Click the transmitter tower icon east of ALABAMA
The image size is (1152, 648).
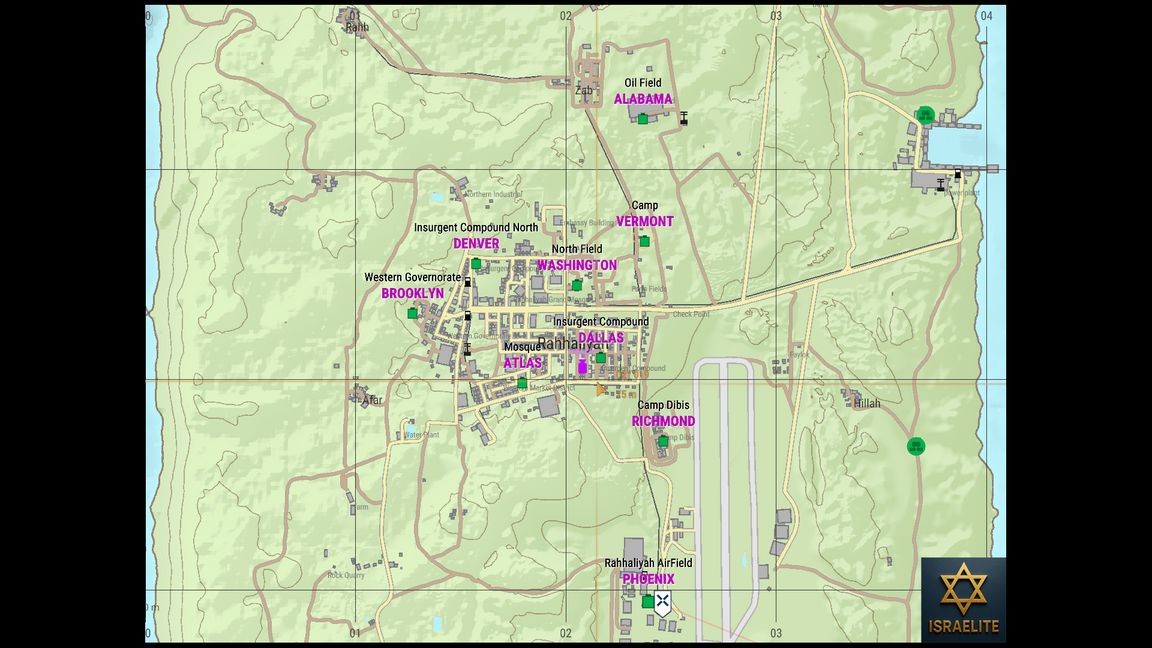coord(684,118)
